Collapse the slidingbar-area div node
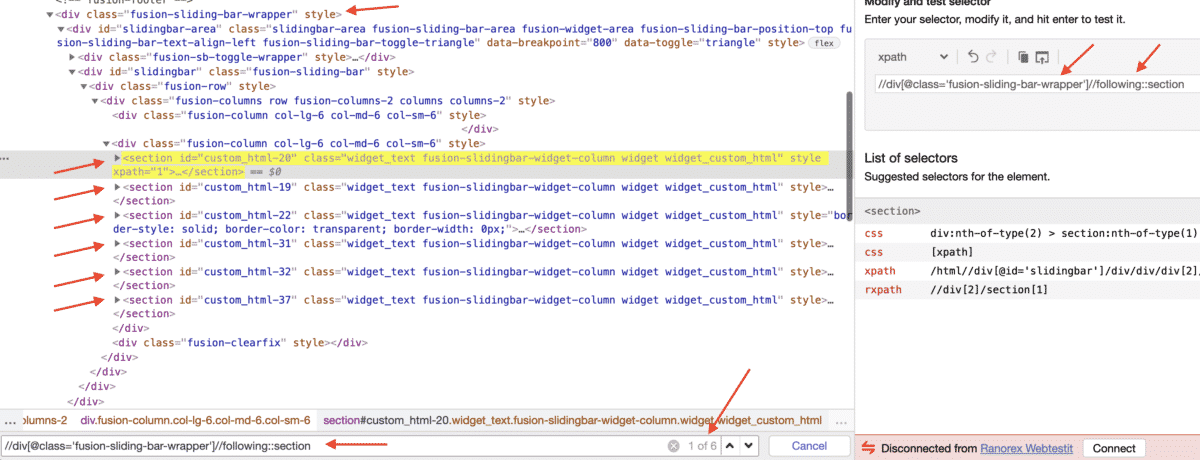This screenshot has width=1200, height=460. pos(60,29)
